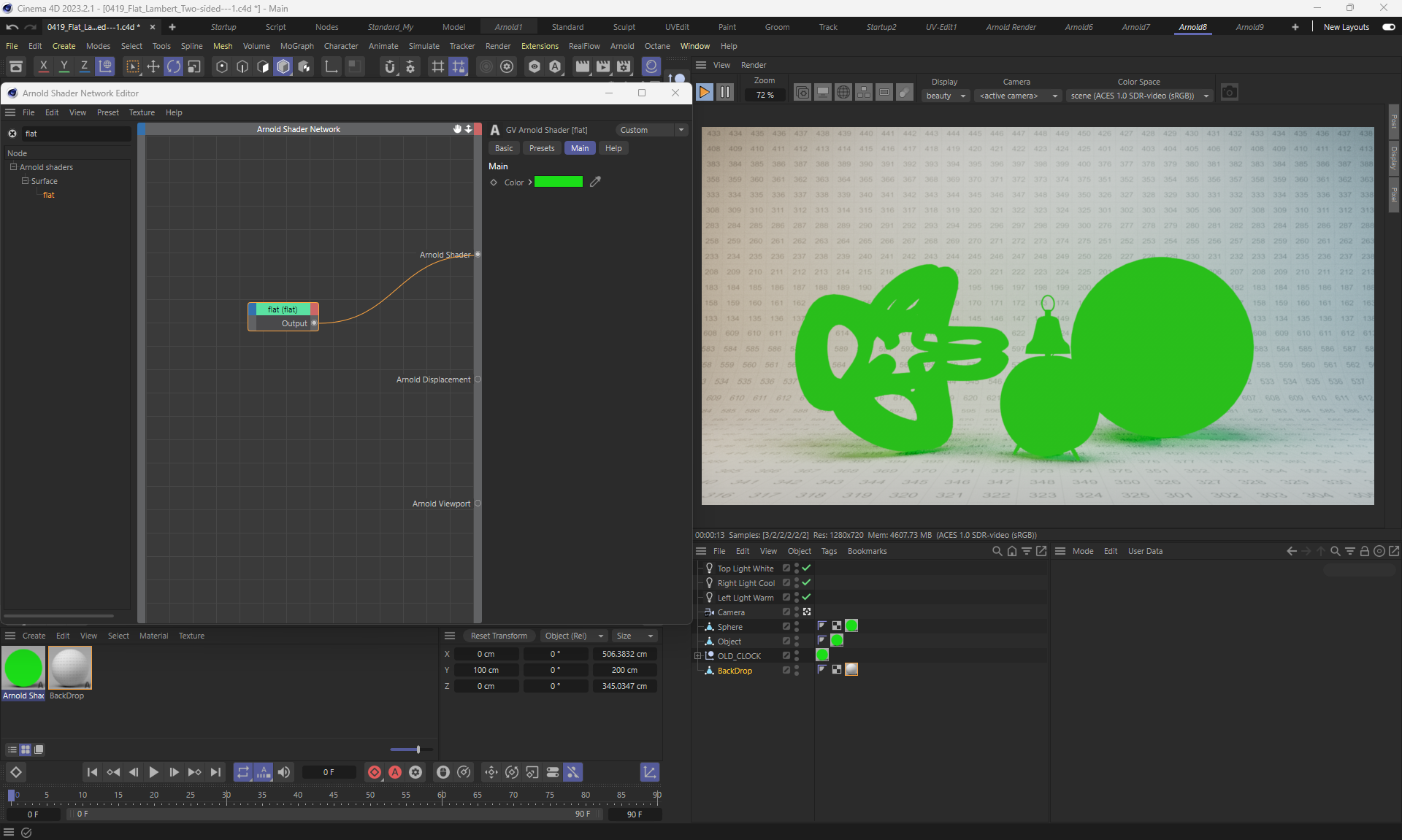Screen dimensions: 1402x840
Task: Click the record active objects button
Action: pyautogui.click(x=375, y=772)
